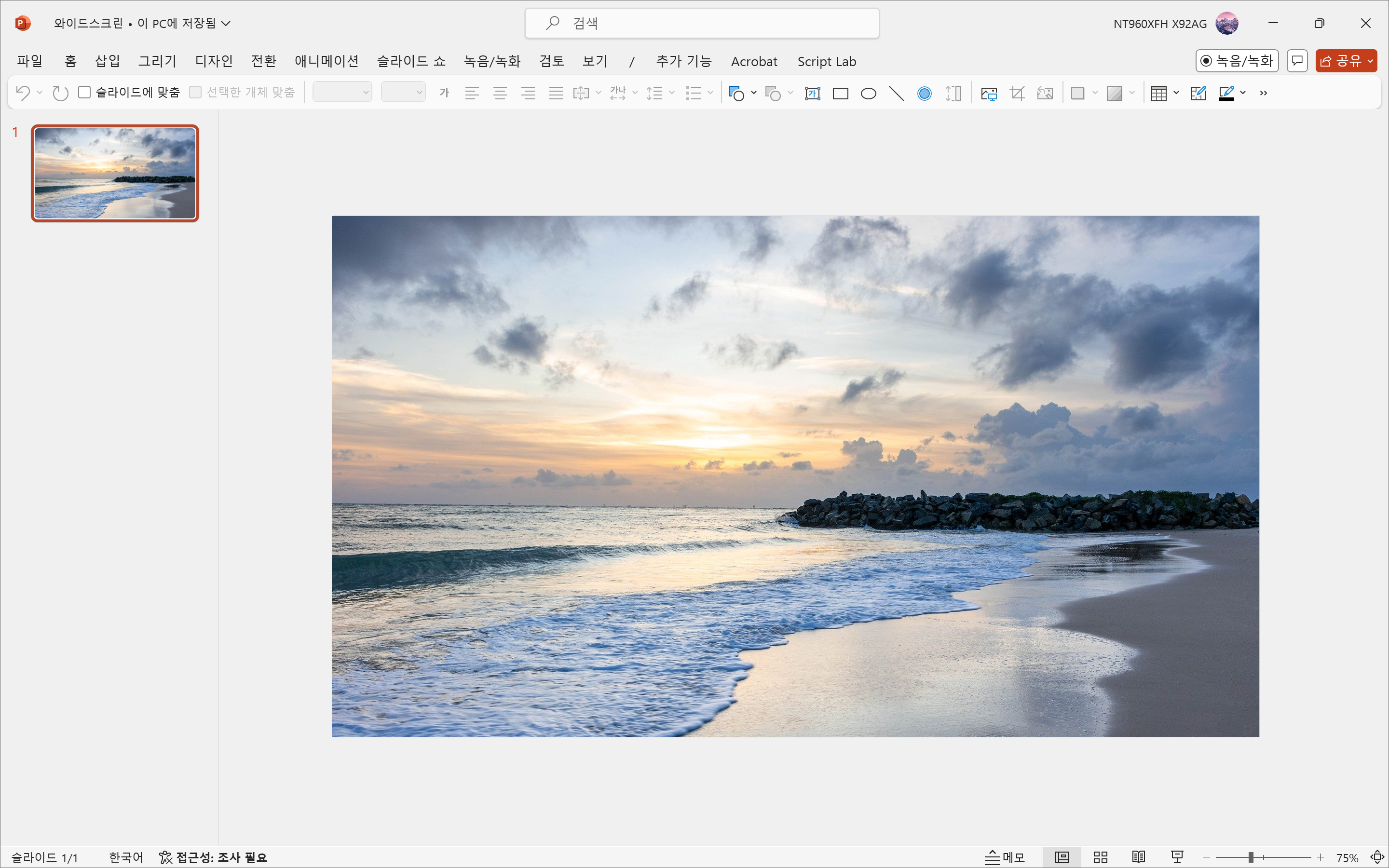Open slide sorter view
The width and height of the screenshot is (1389, 868).
1100,857
